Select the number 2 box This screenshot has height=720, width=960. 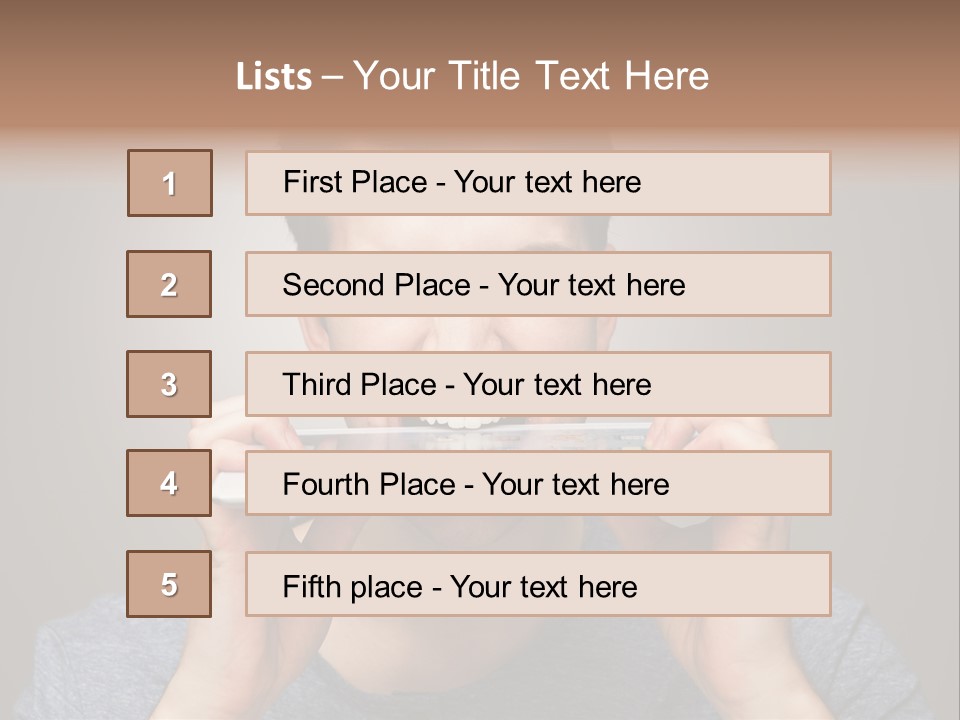coord(169,284)
